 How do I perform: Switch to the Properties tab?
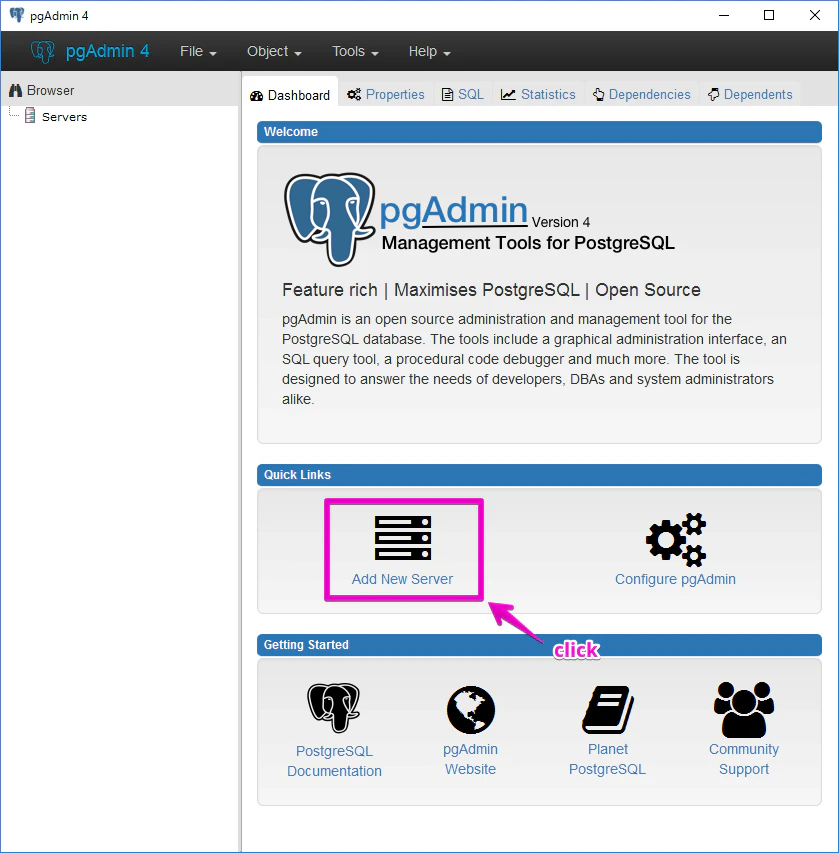386,95
